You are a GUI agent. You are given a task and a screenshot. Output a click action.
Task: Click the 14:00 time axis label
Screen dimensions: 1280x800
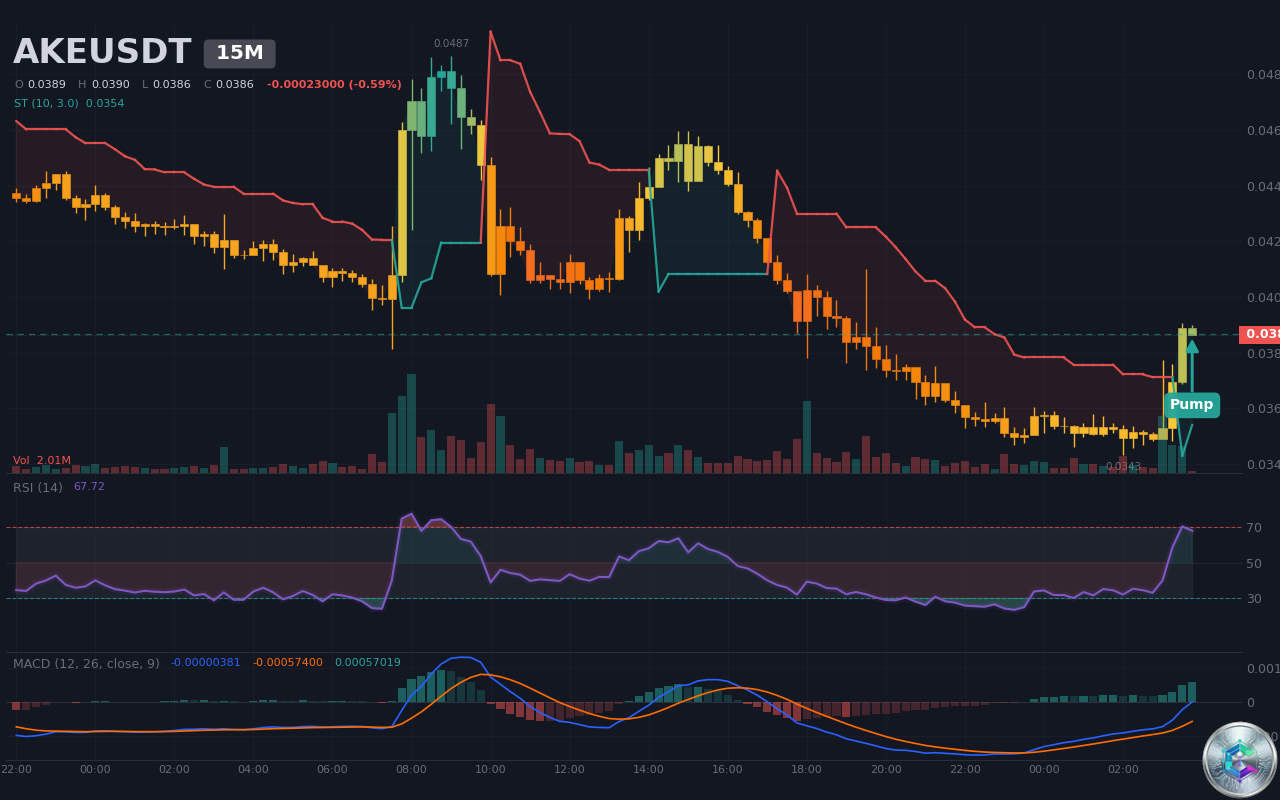pyautogui.click(x=648, y=770)
